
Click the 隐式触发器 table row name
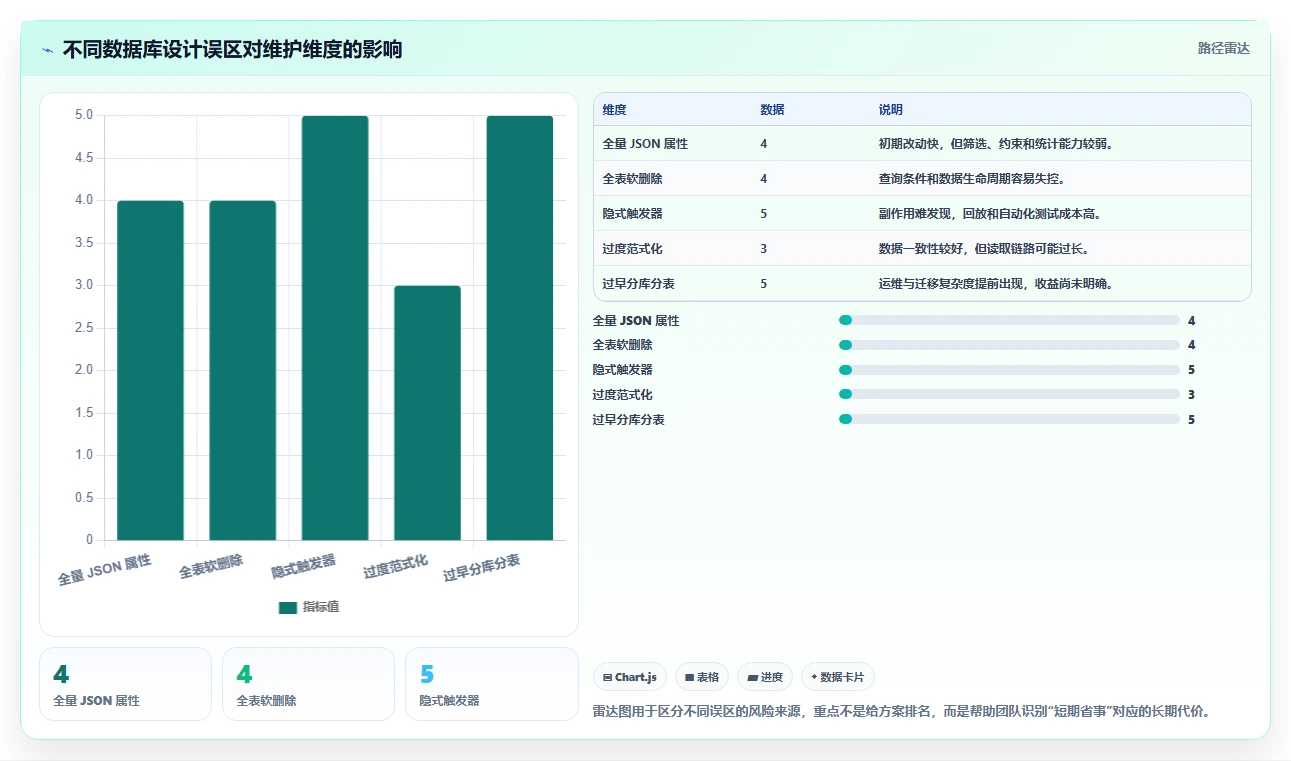click(x=633, y=214)
